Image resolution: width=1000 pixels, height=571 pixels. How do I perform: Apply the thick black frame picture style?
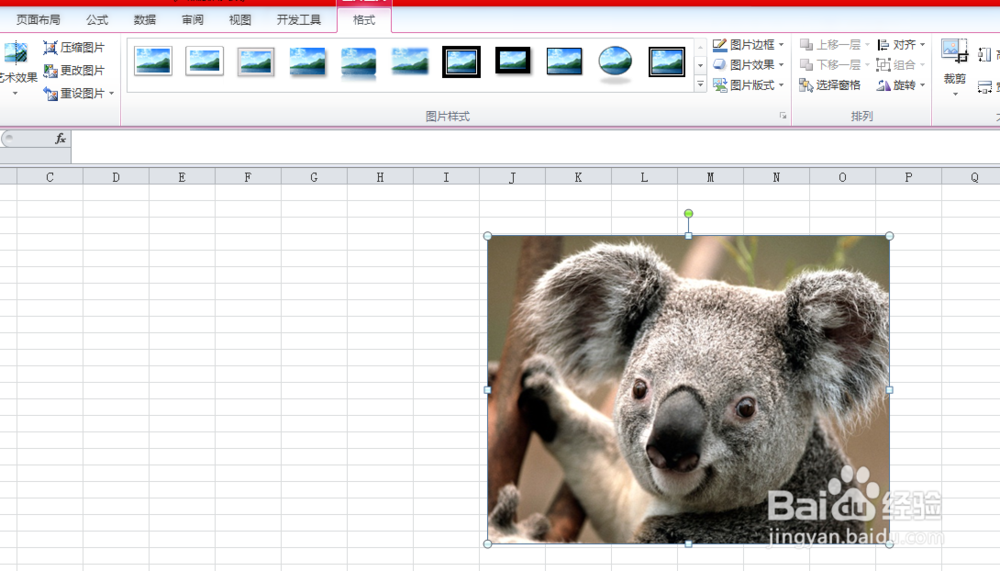coord(513,62)
